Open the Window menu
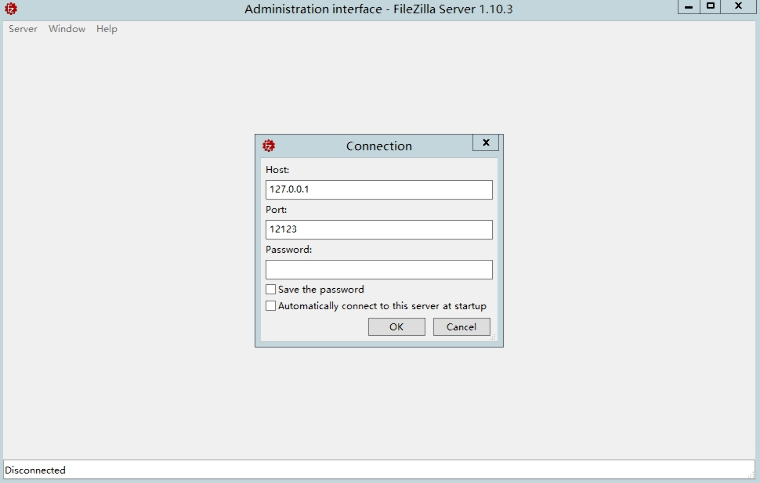The width and height of the screenshot is (760, 483). point(67,29)
